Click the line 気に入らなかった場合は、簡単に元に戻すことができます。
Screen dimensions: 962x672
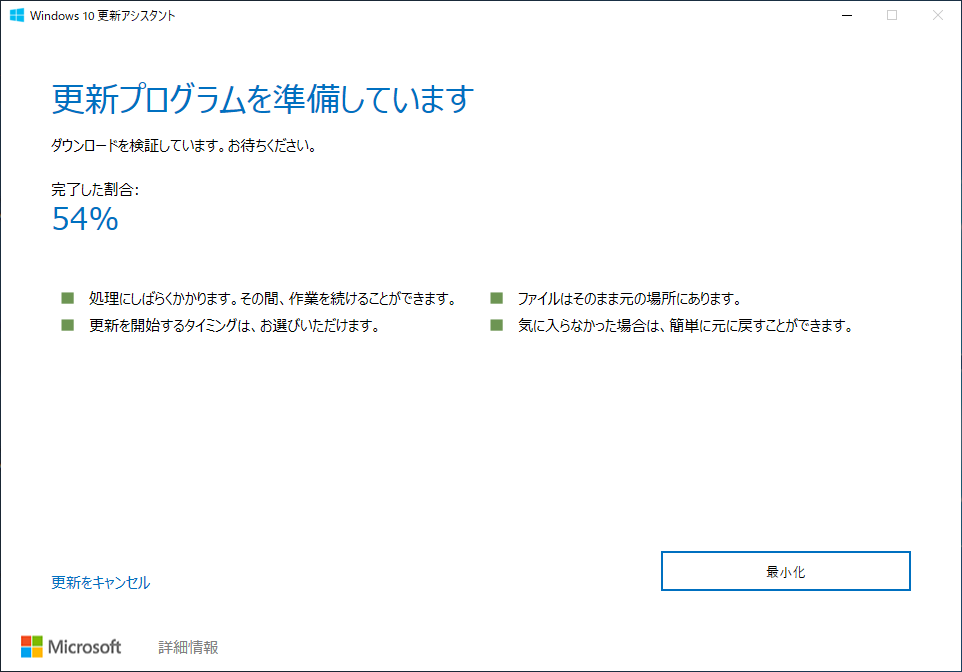(x=686, y=326)
